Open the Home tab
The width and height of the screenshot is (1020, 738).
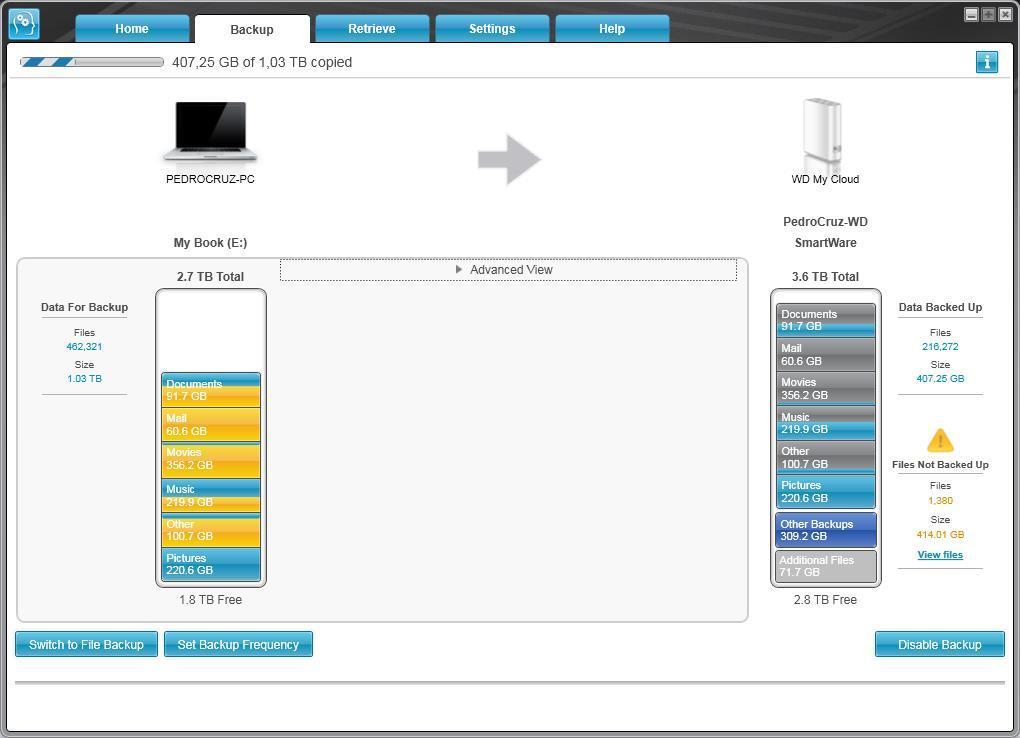click(132, 29)
